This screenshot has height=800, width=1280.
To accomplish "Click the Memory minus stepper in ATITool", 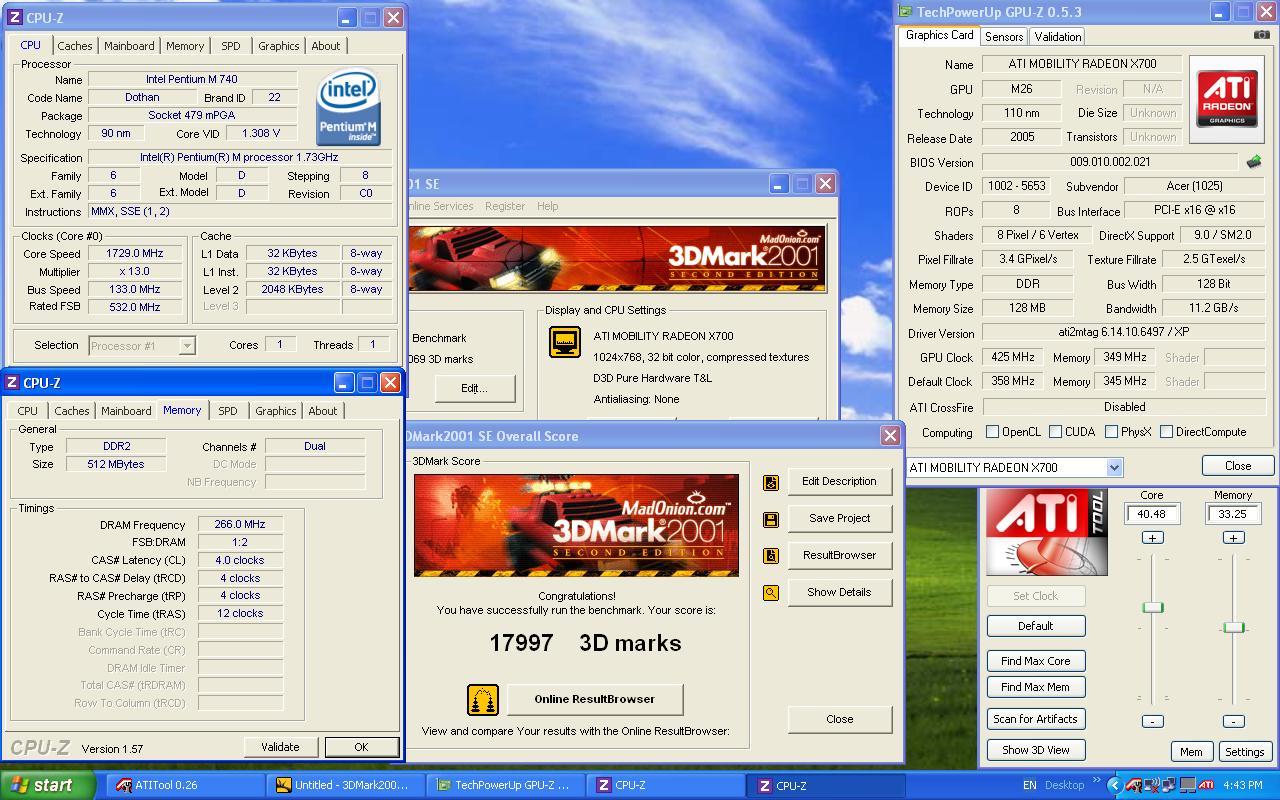I will (1233, 721).
